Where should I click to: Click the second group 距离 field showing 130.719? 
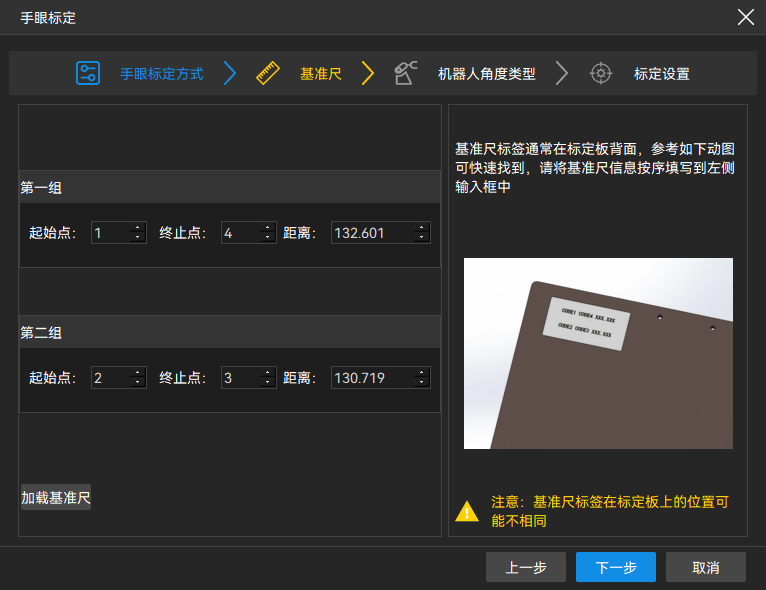pyautogui.click(x=371, y=378)
